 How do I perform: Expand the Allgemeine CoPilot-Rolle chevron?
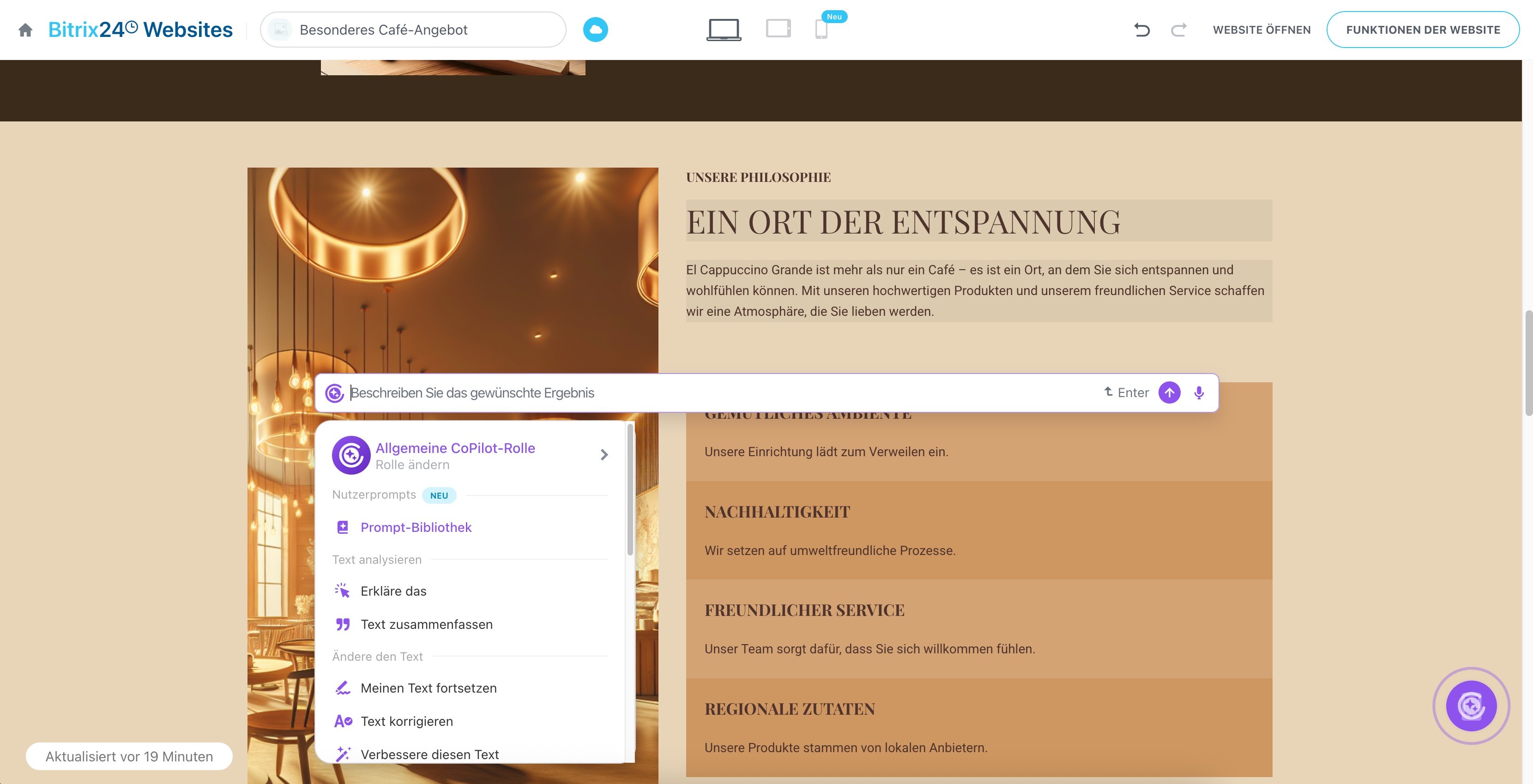[x=604, y=455]
